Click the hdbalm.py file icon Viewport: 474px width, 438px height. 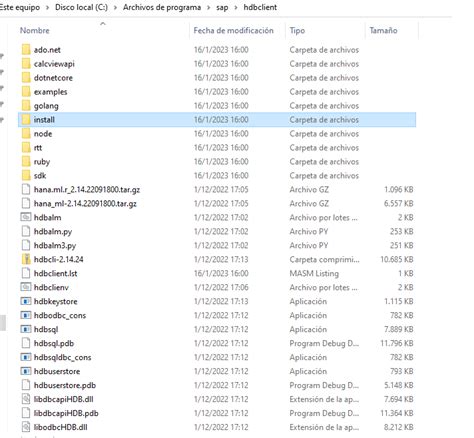coord(26,231)
